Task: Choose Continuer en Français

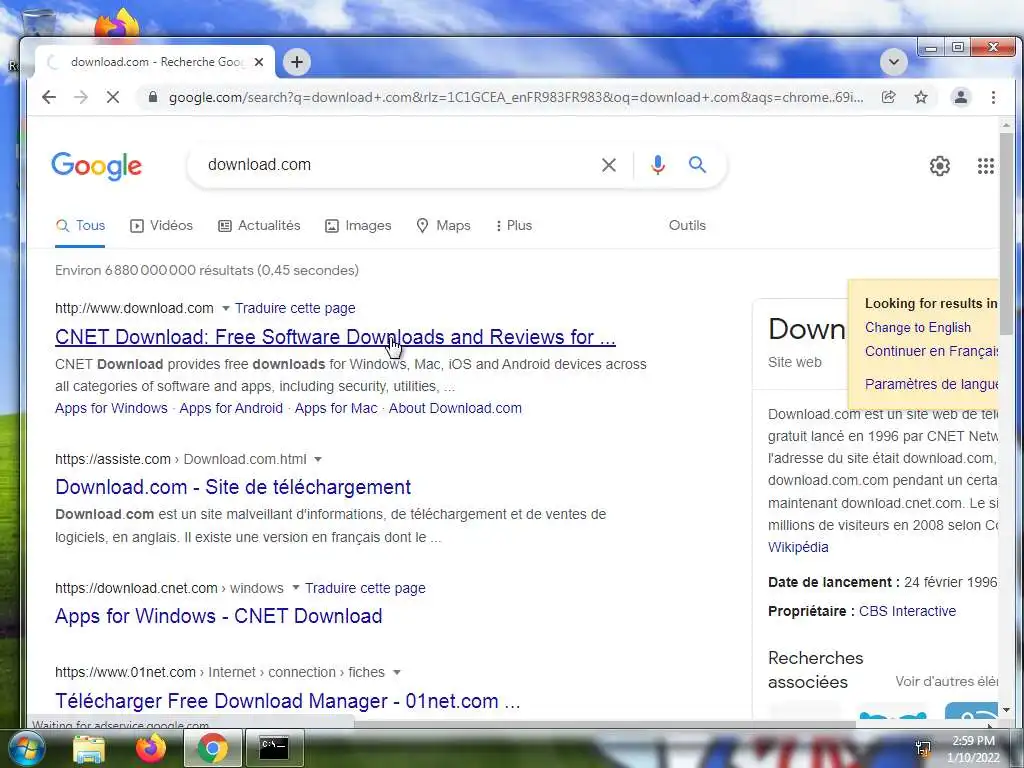Action: pyautogui.click(x=931, y=351)
